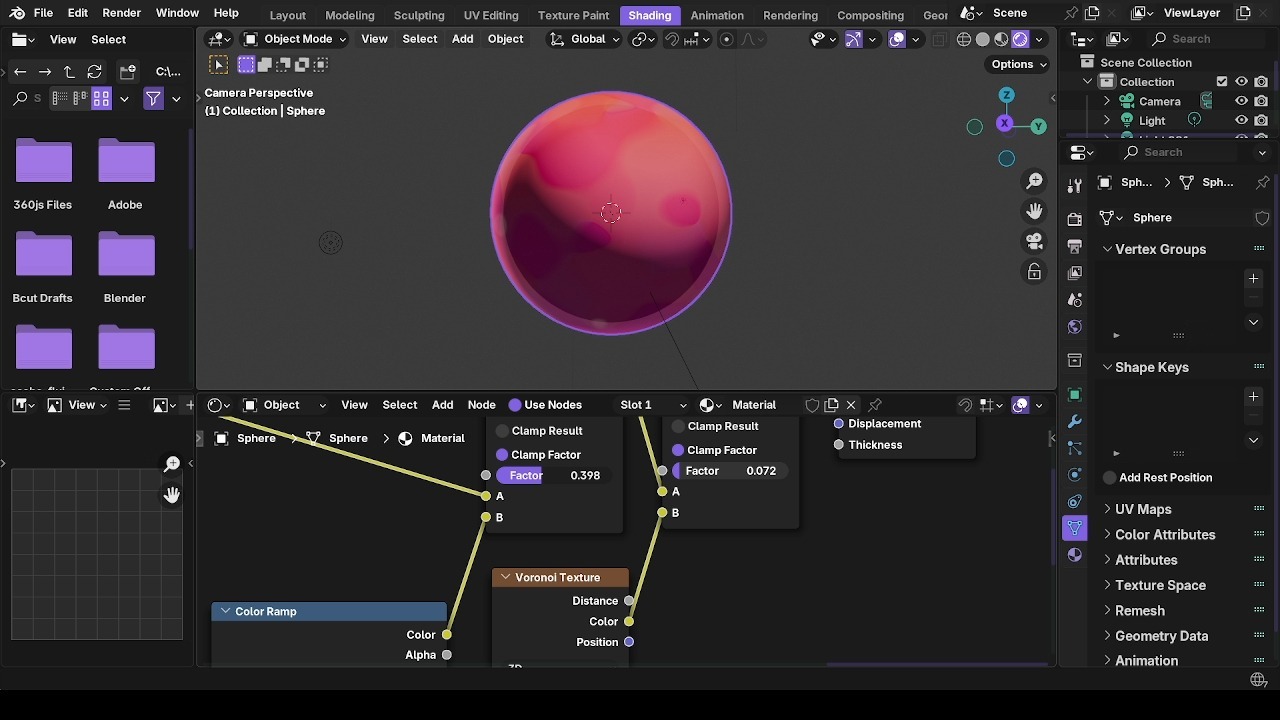Image resolution: width=1280 pixels, height=720 pixels.
Task: Open the World properties tab
Action: tap(1075, 327)
